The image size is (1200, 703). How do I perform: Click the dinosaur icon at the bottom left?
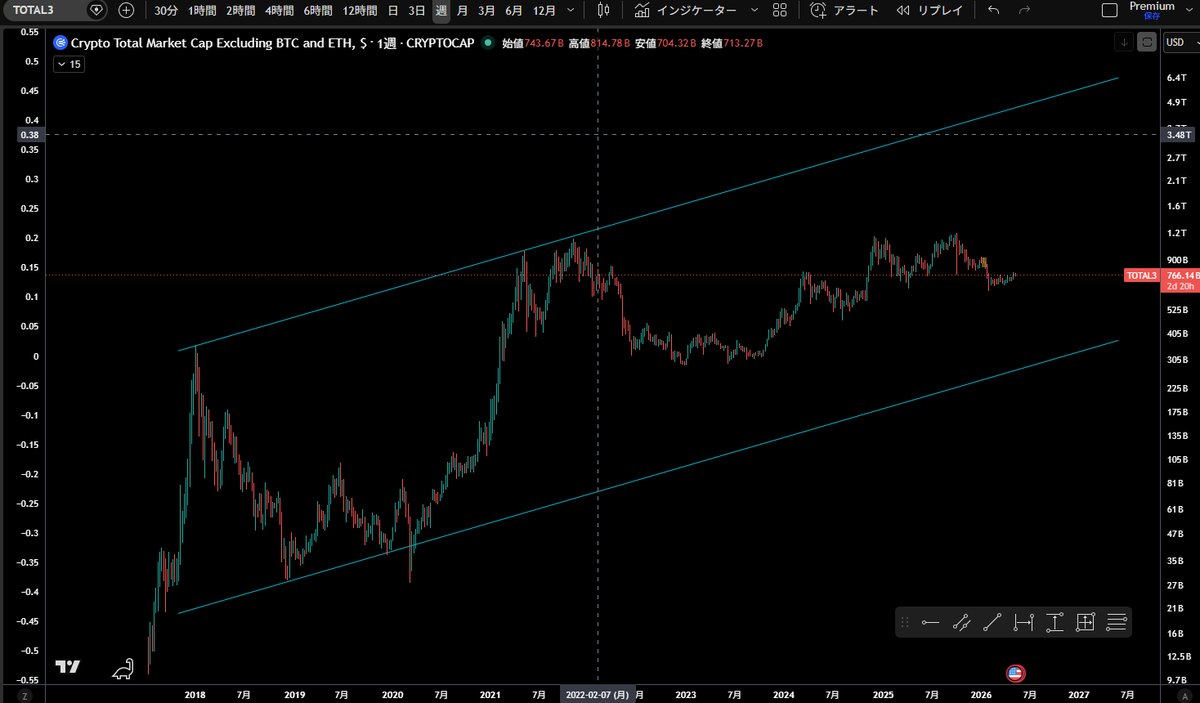pyautogui.click(x=123, y=668)
